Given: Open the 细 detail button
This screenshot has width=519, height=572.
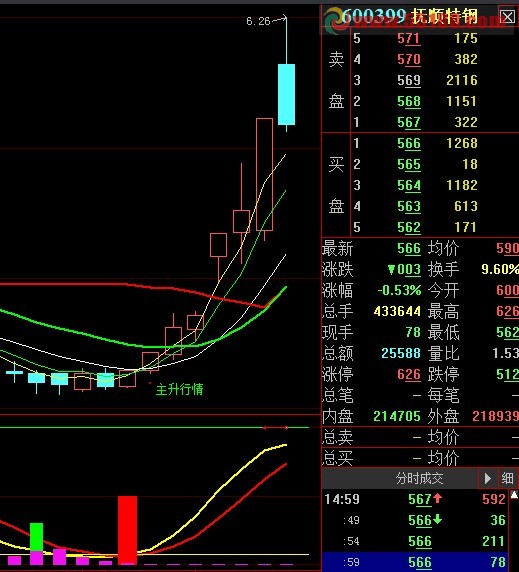Looking at the screenshot, I should pos(507,478).
